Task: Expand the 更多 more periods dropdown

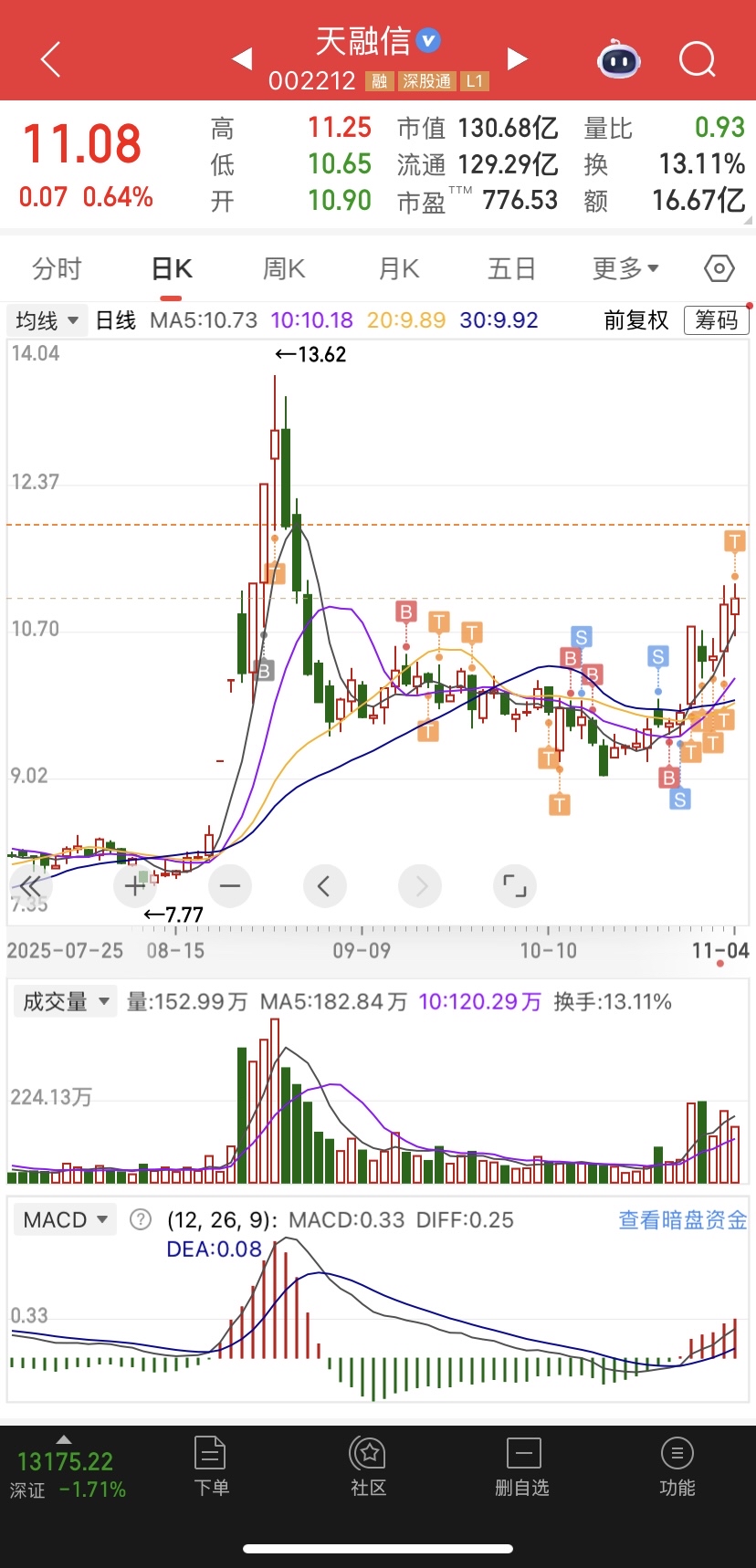Action: tap(625, 268)
